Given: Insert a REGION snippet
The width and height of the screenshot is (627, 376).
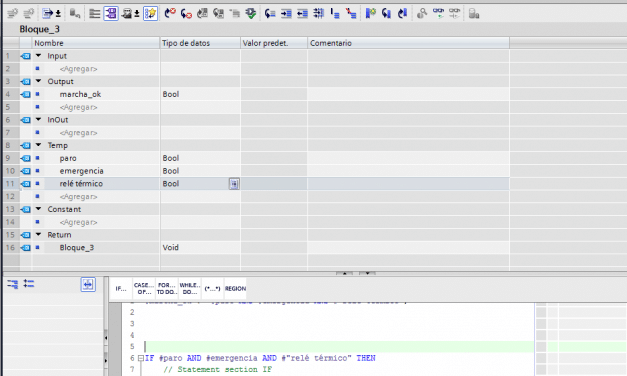Looking at the screenshot, I should click(x=235, y=288).
